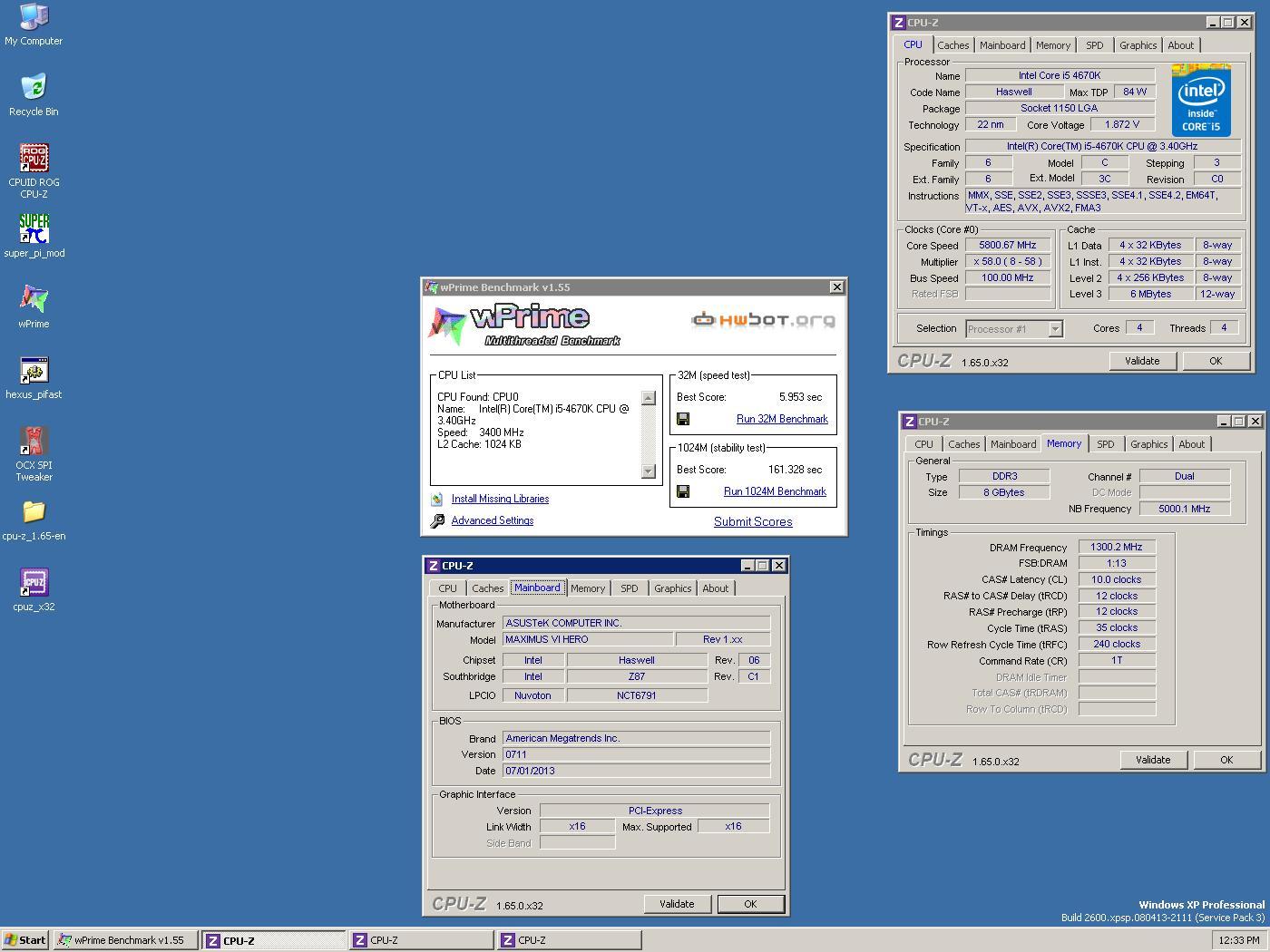Click the taskbar clock showing 12:33 PM
The height and width of the screenshot is (952, 1270).
point(1238,940)
